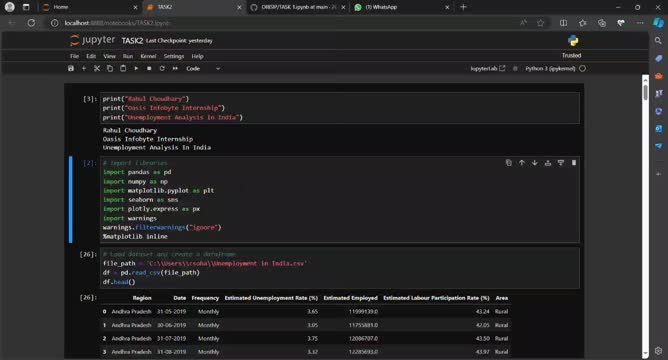Viewport: 668px width, 360px height.
Task: Duplicate the active cell using cell toolbar
Action: (509, 163)
